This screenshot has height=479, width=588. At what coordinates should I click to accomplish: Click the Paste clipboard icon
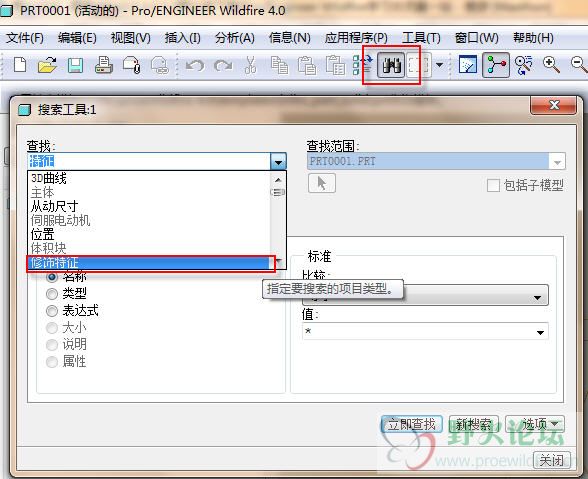307,65
